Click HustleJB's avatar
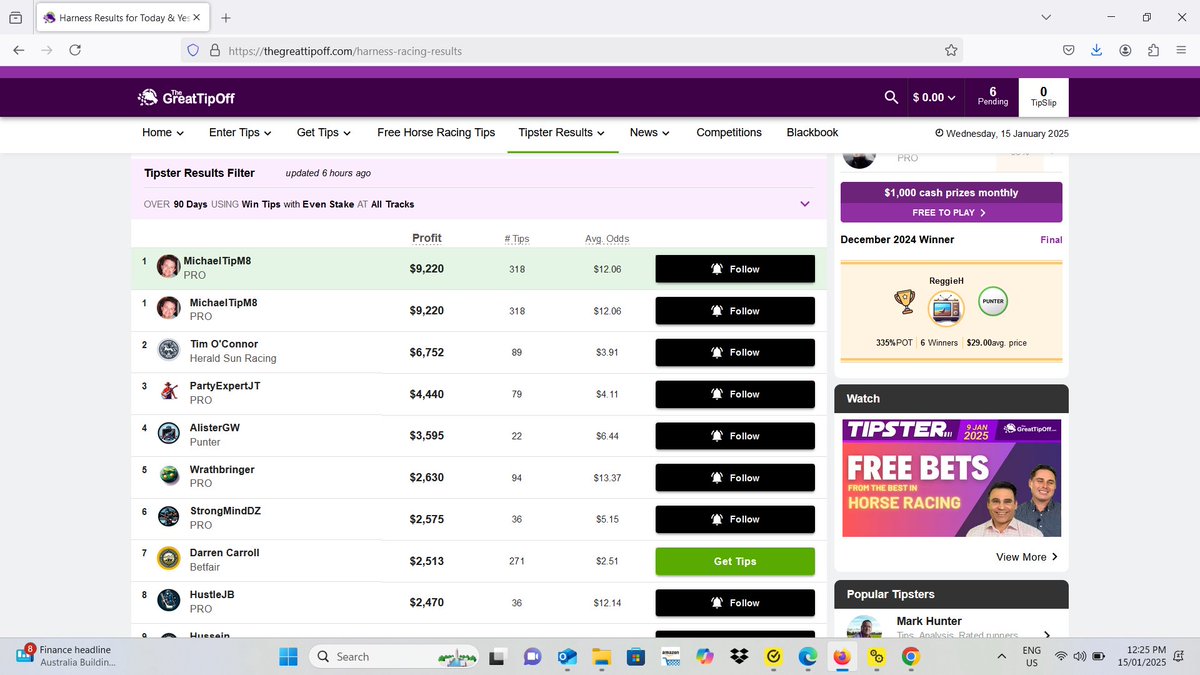Viewport: 1200px width, 675px height. [x=170, y=601]
